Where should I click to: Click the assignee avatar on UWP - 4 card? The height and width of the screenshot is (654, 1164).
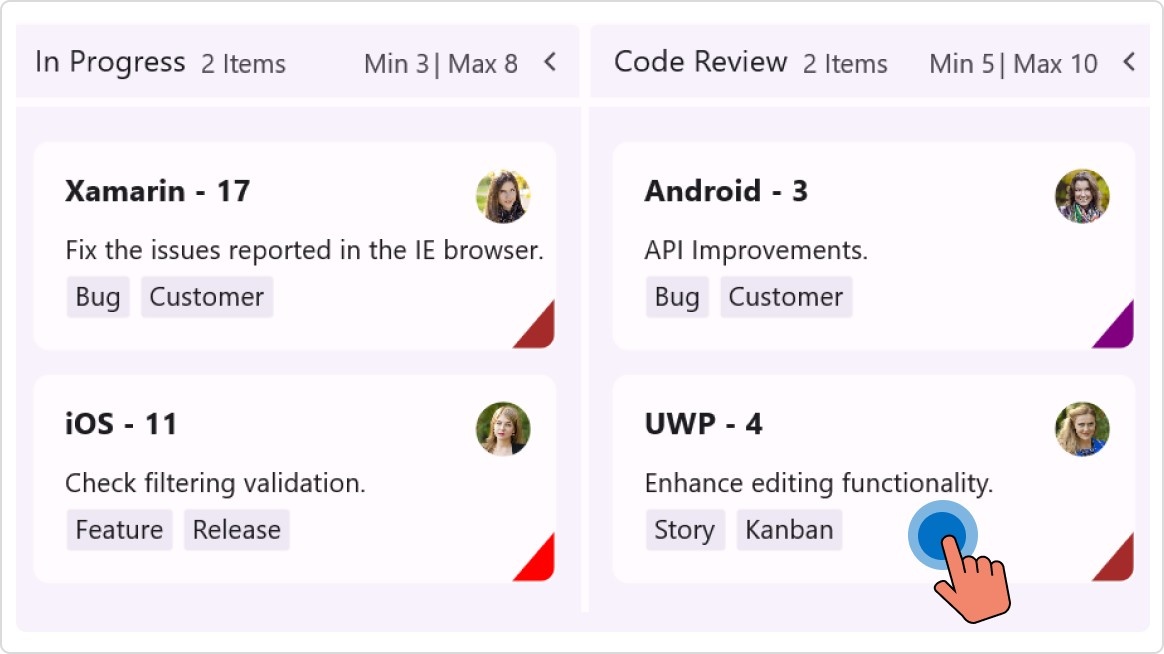(x=1082, y=430)
